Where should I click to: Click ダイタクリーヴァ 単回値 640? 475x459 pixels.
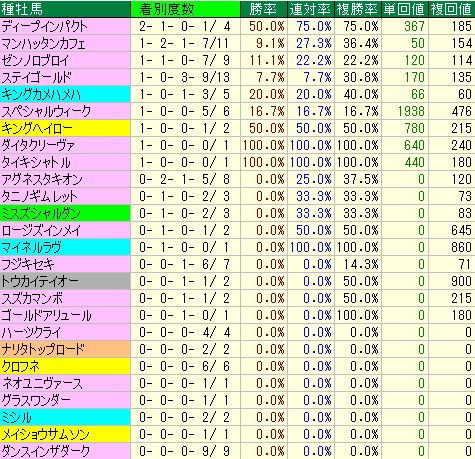tap(414, 145)
